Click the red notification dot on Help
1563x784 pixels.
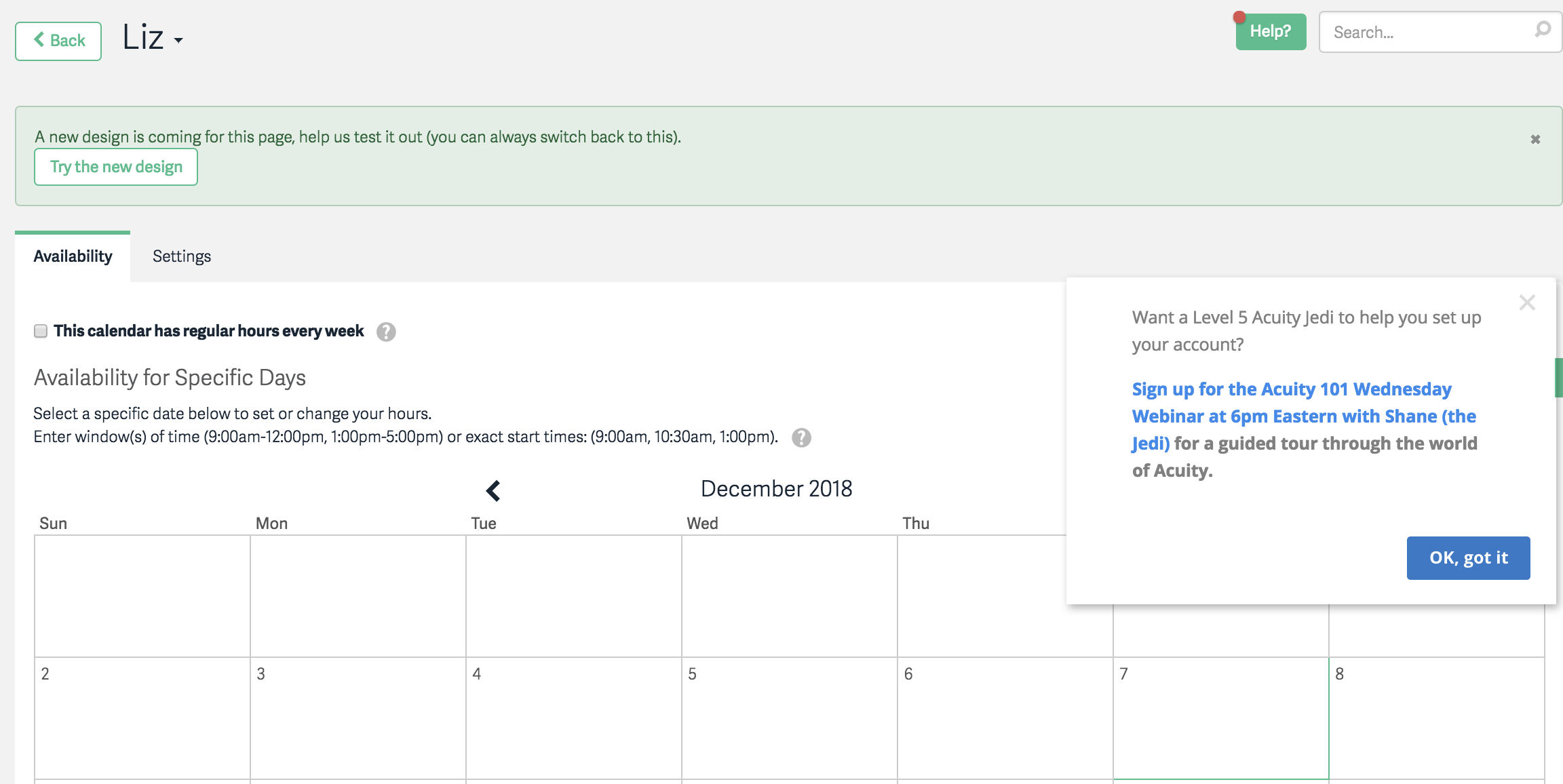[x=1239, y=17]
